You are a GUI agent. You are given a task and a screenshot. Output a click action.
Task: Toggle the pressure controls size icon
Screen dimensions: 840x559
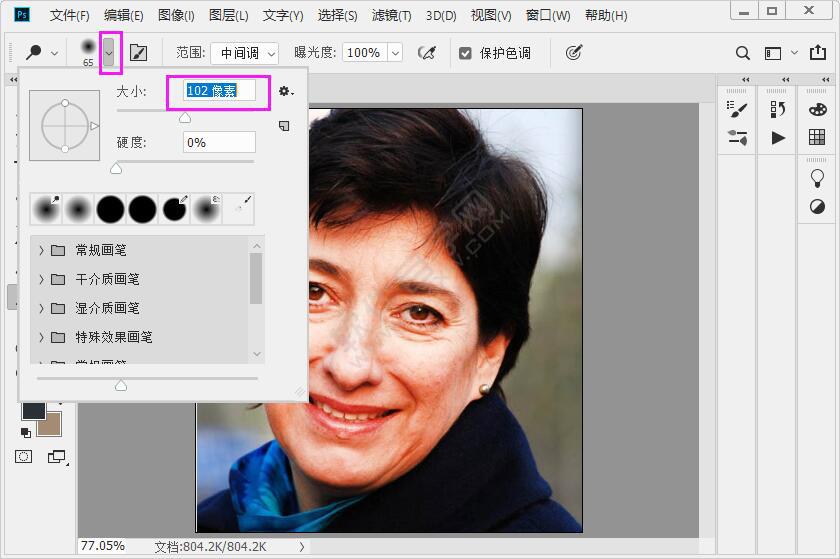[573, 52]
